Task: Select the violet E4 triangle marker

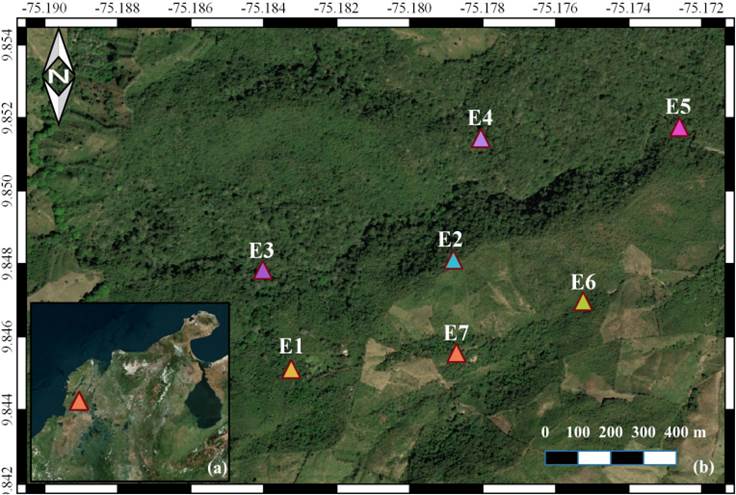Action: [481, 141]
